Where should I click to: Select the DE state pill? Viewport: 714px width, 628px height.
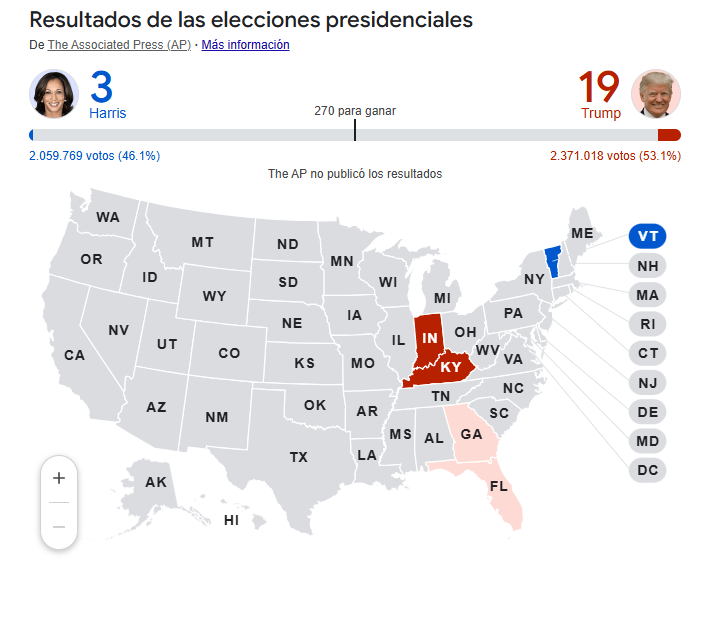click(648, 412)
